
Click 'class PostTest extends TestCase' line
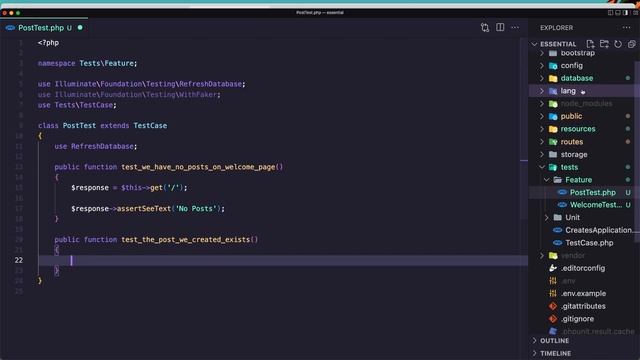click(102, 125)
